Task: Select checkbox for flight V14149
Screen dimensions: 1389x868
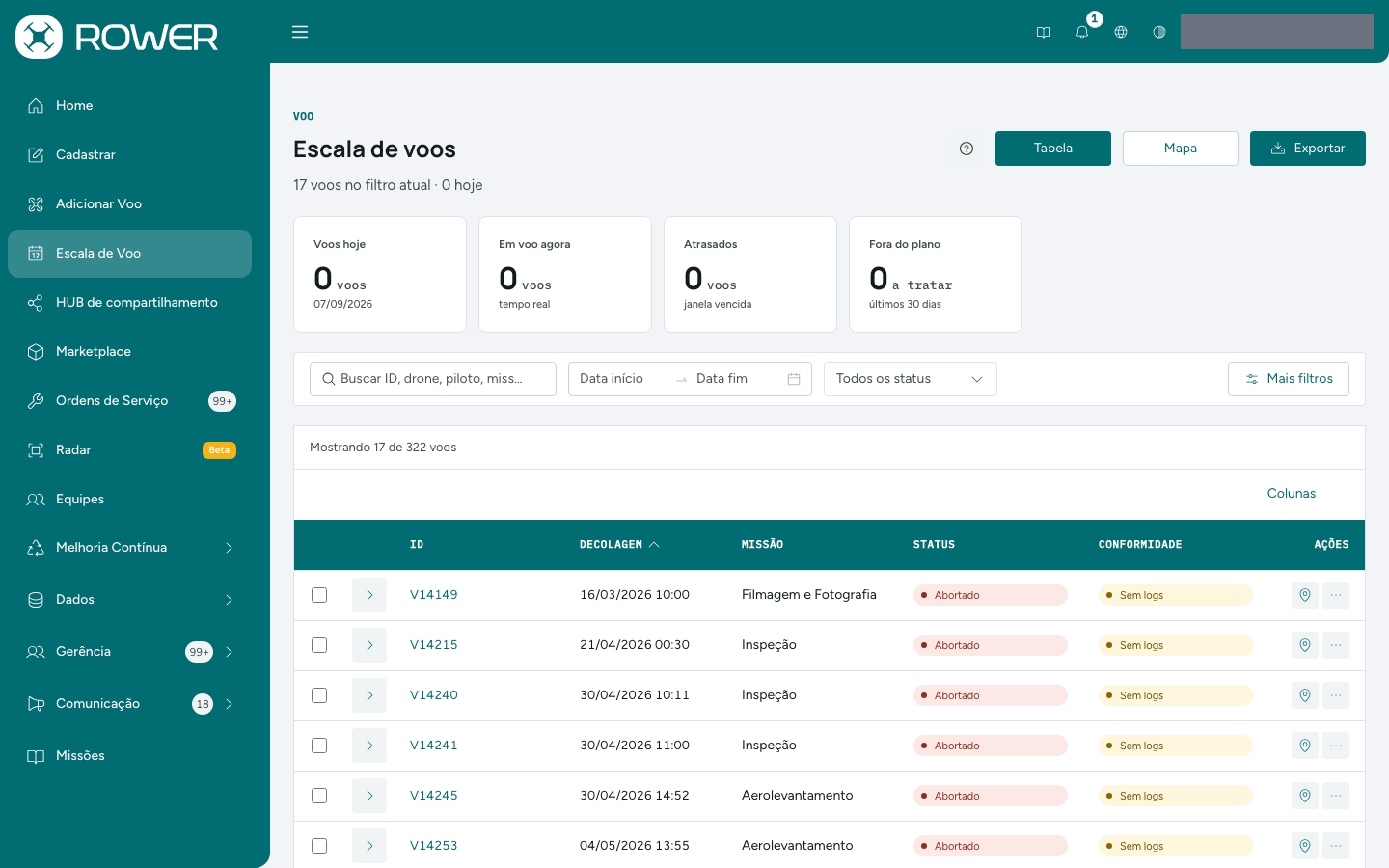Action: tap(319, 595)
